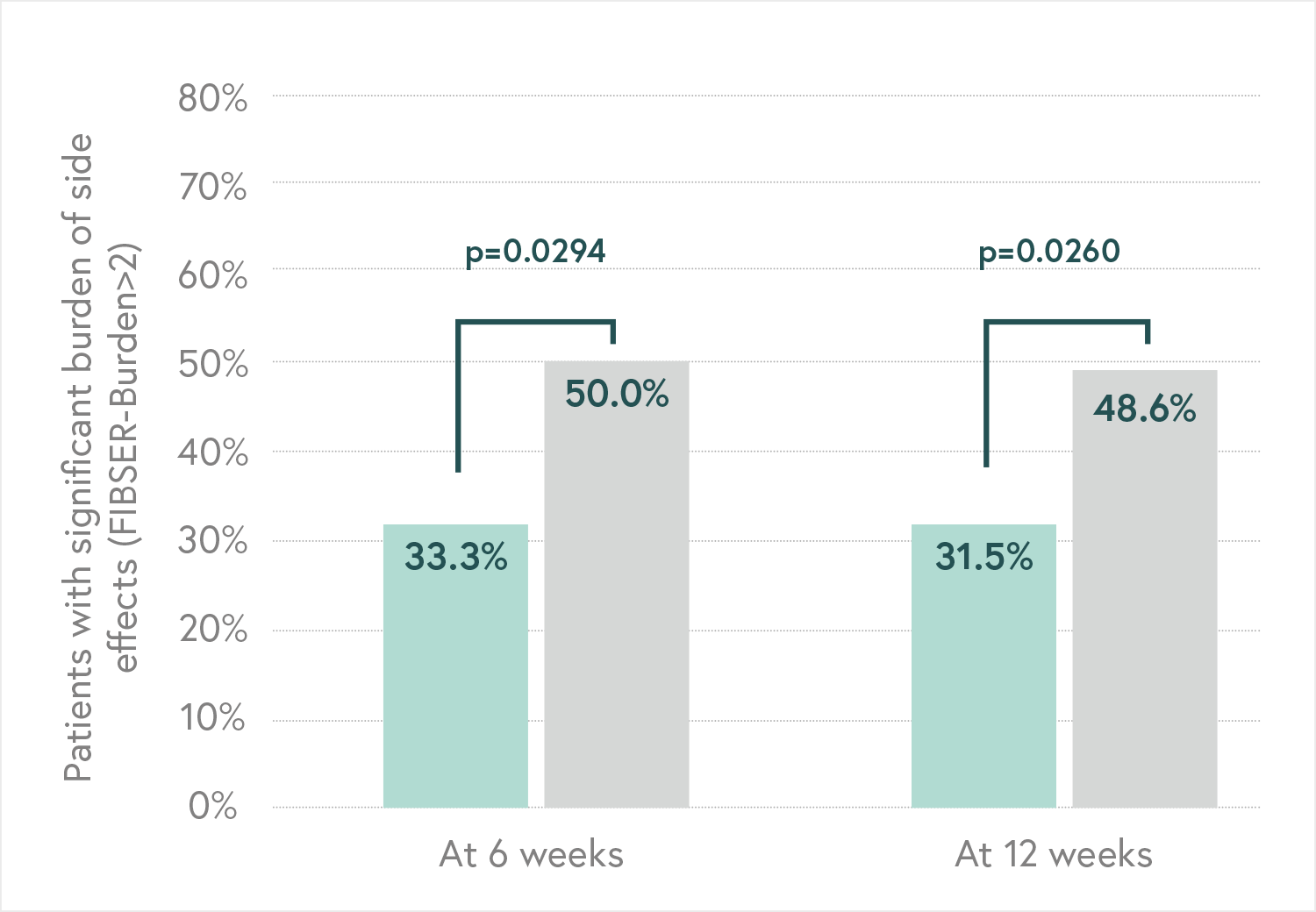Click the 33.3% teal bar

click(455, 666)
